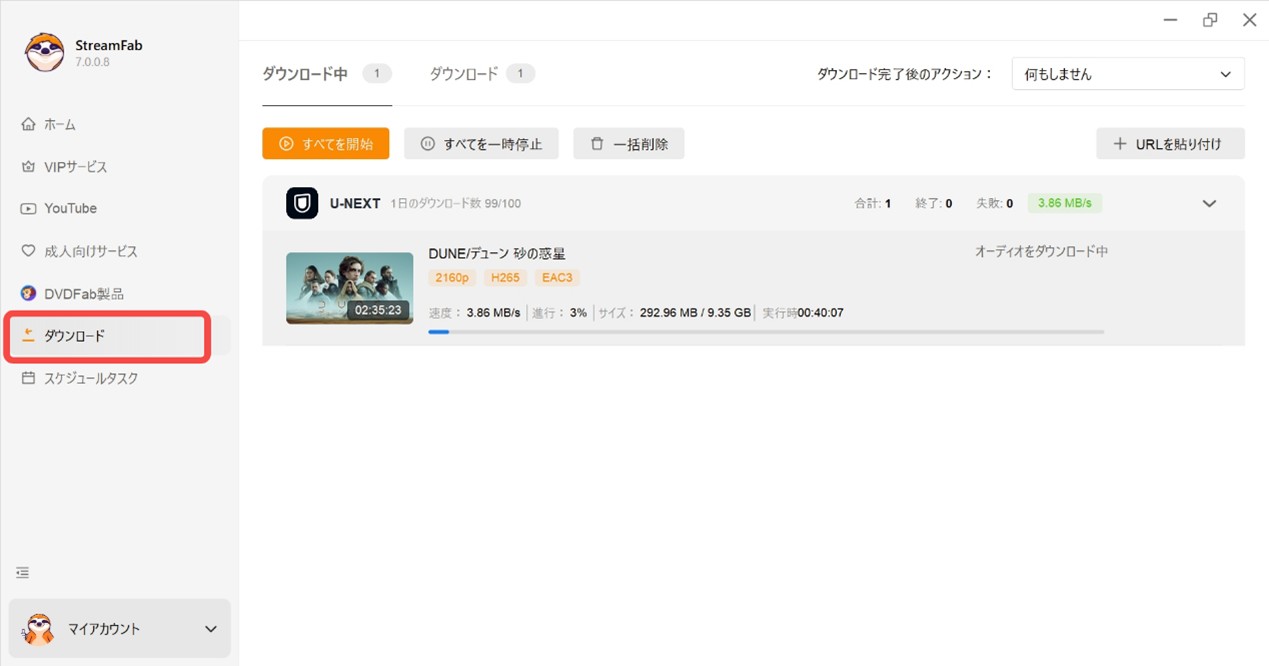The width and height of the screenshot is (1269, 666).
Task: Select the ダウンロード中 tab
Action: [x=307, y=73]
